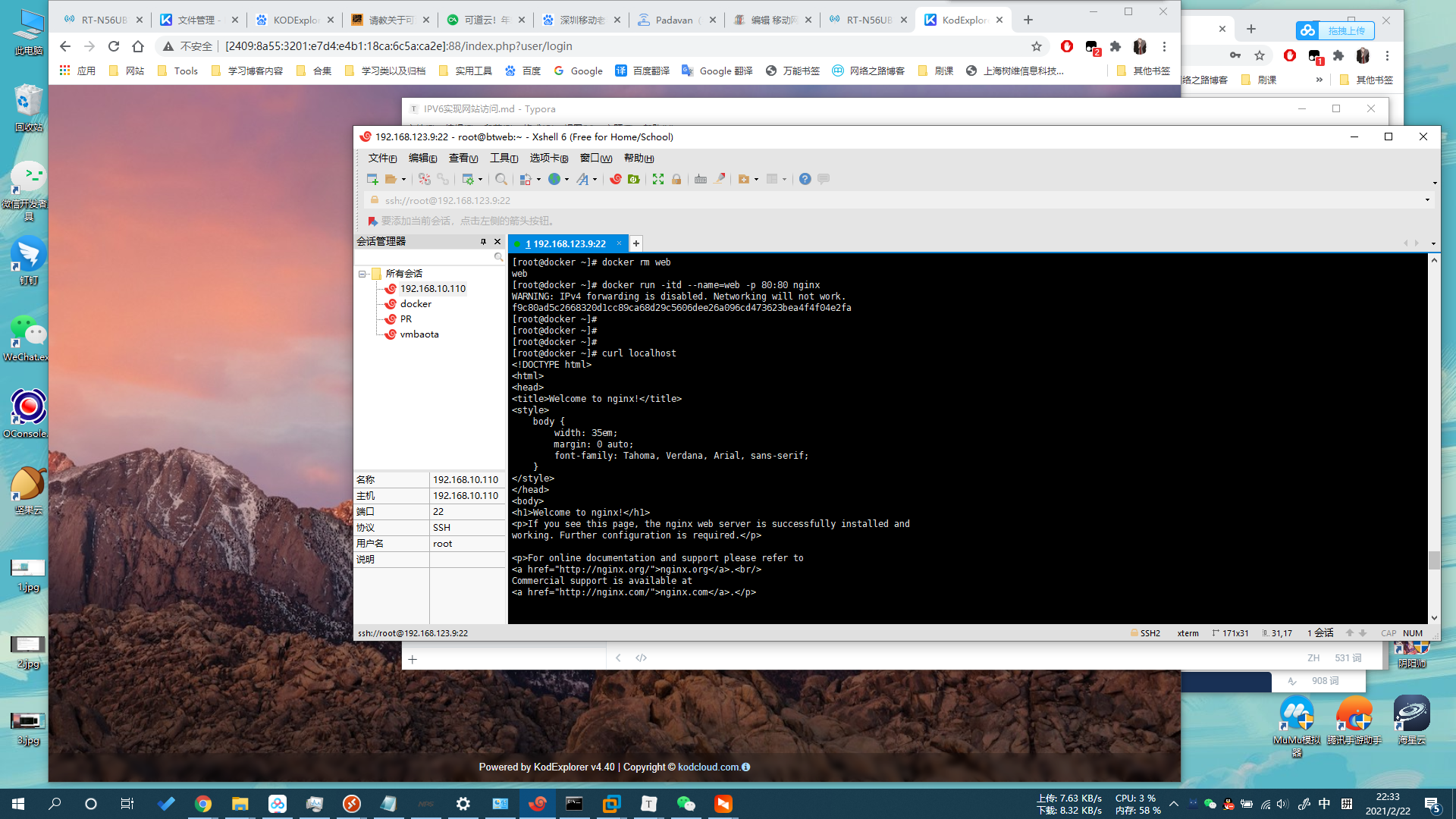The width and height of the screenshot is (1456, 819).
Task: Click the keyboard key-mapping icon in Xshell
Action: click(701, 179)
